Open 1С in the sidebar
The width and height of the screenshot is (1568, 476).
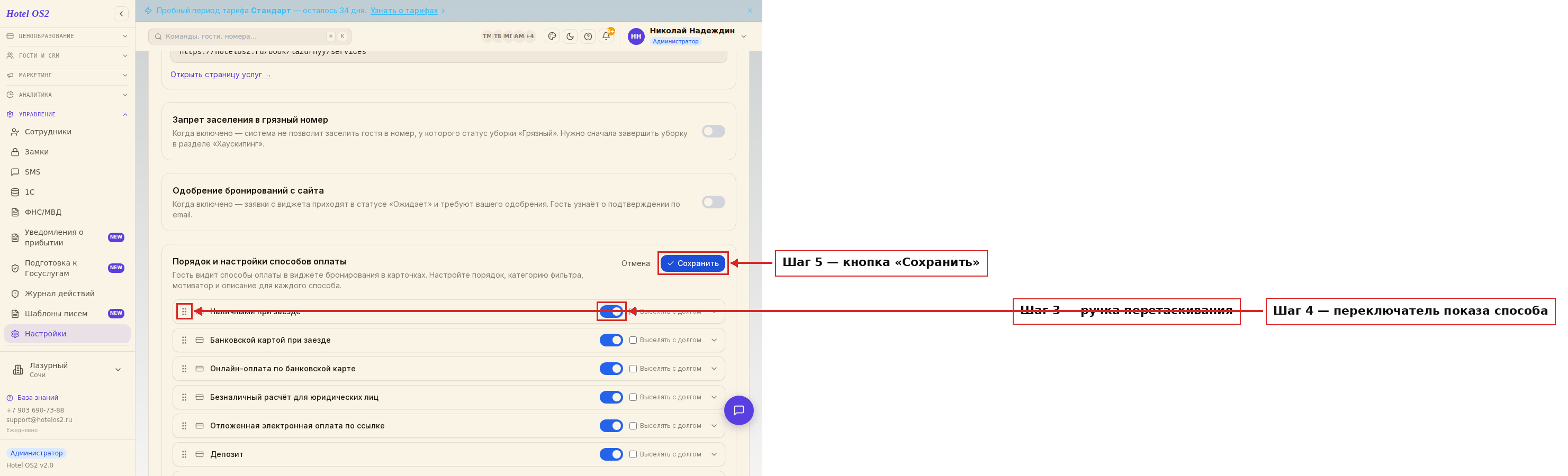[67, 192]
